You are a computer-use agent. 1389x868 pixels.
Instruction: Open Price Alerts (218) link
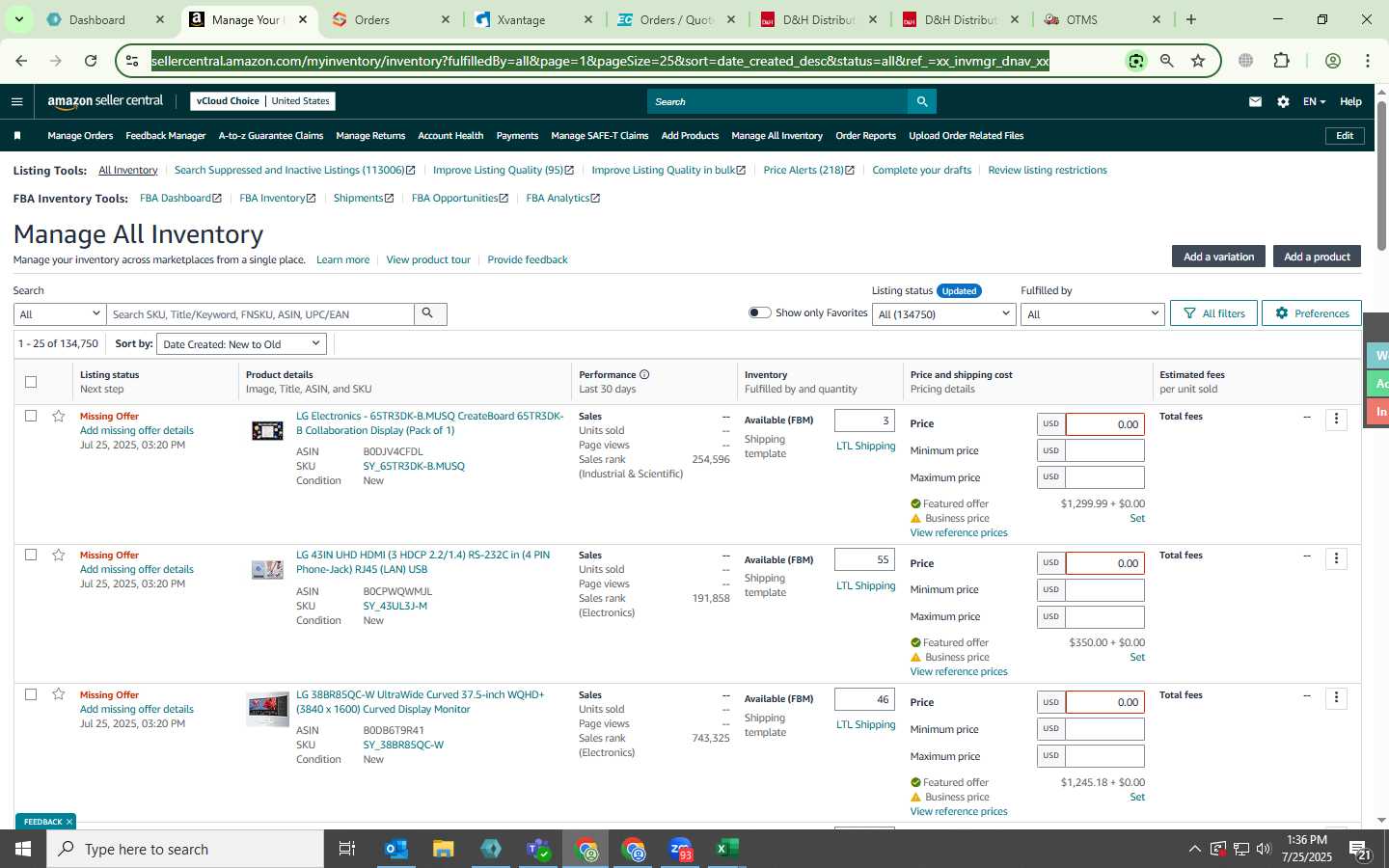[x=808, y=170]
